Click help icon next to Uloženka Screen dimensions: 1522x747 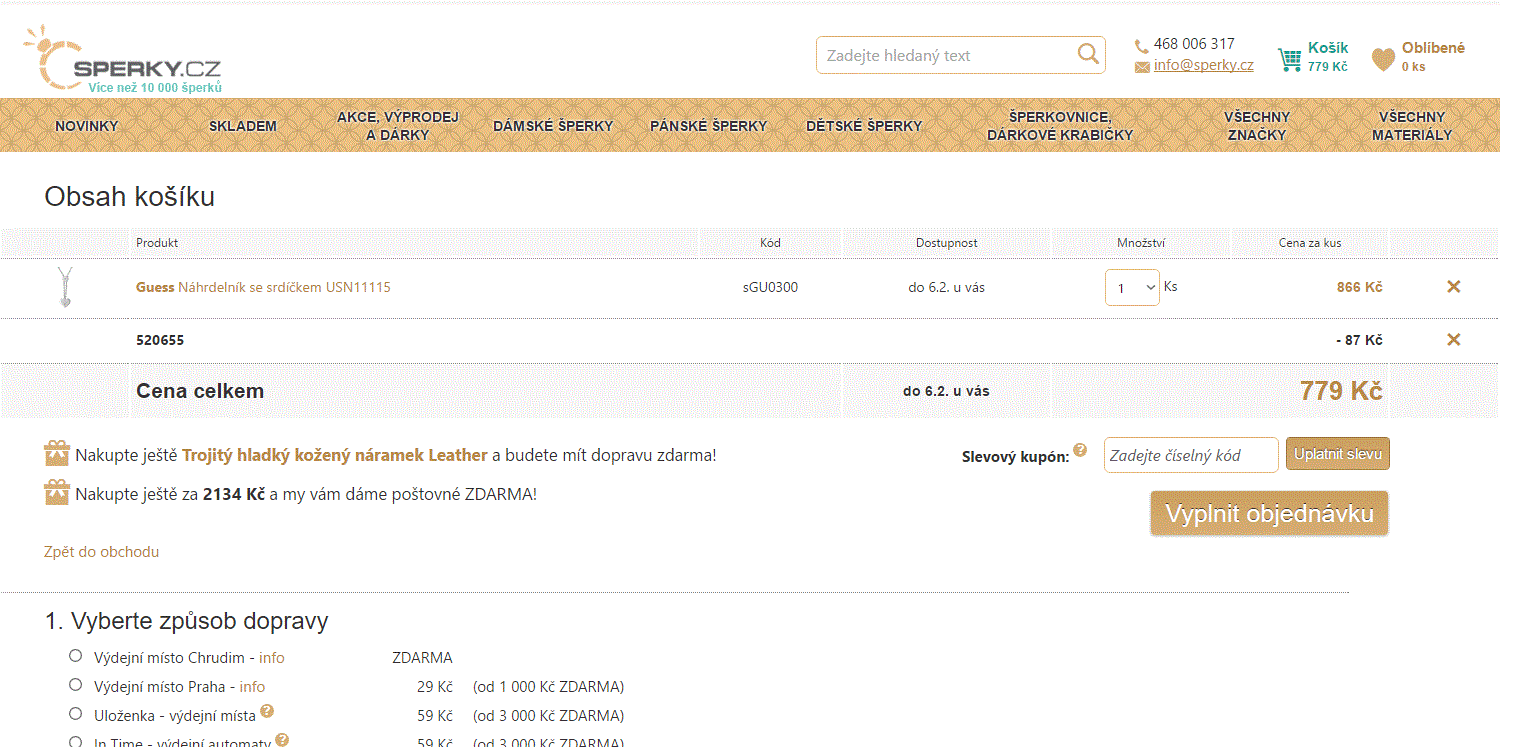(x=267, y=711)
